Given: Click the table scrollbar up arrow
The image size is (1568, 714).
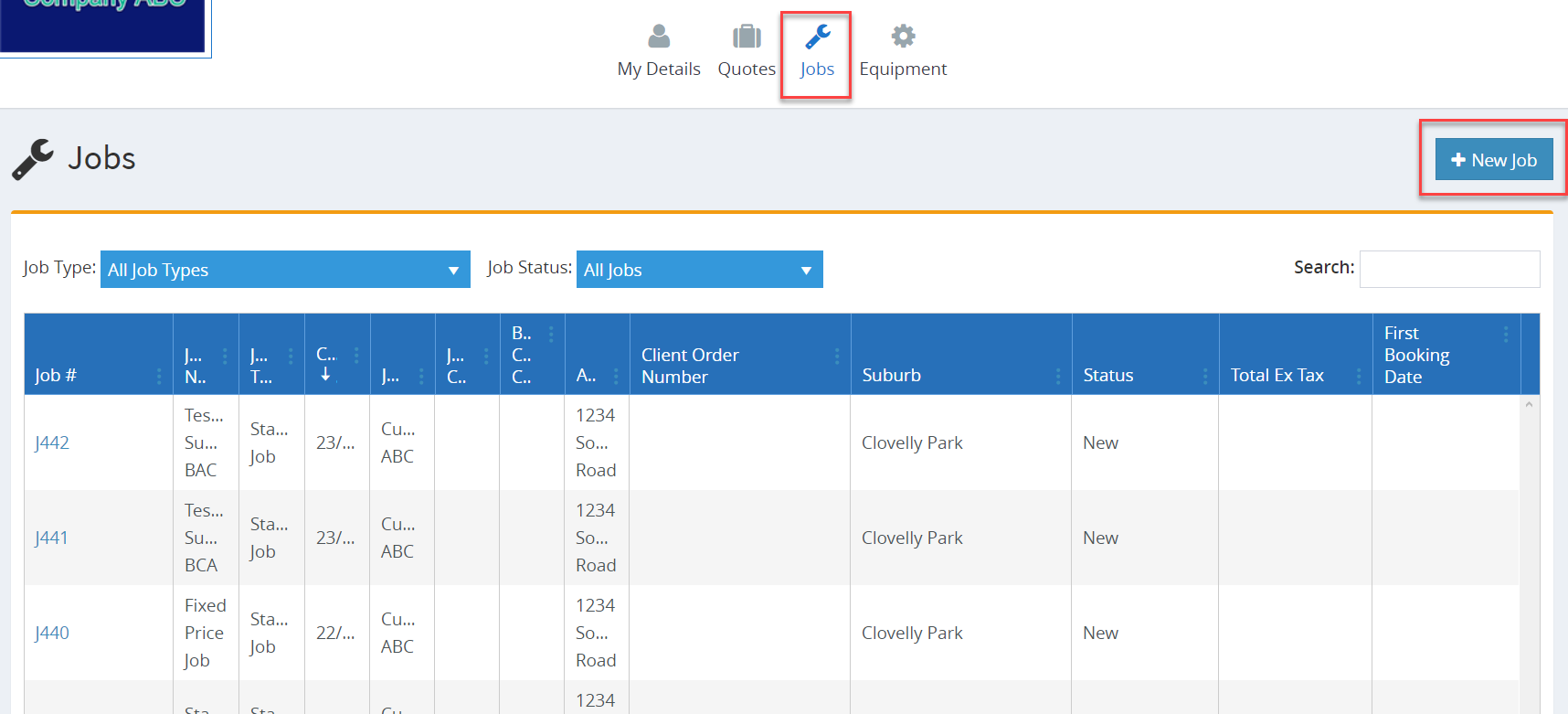Looking at the screenshot, I should tap(1529, 404).
